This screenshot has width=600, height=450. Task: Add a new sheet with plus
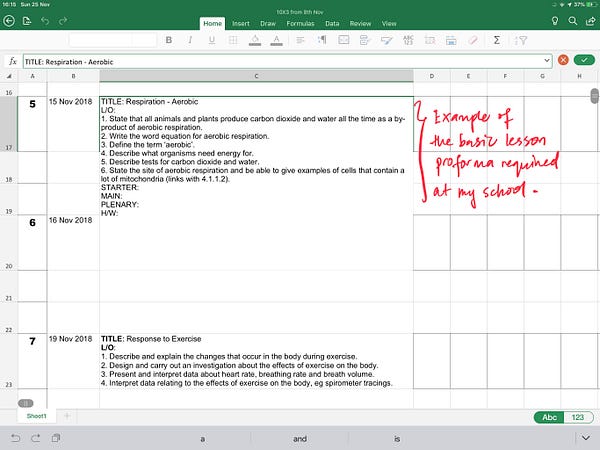click(67, 416)
